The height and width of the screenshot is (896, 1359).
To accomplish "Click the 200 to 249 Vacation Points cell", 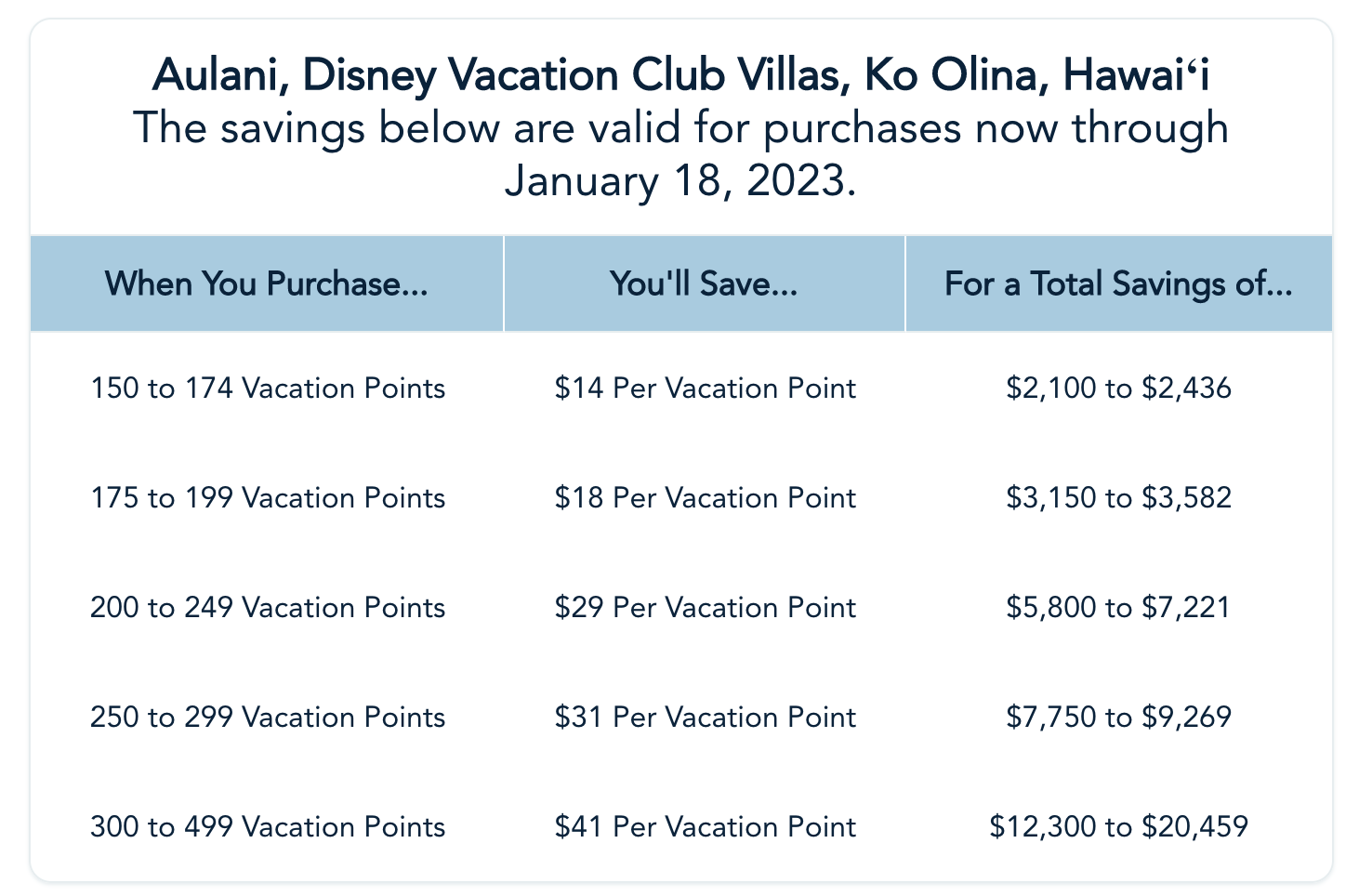I will tap(268, 607).
